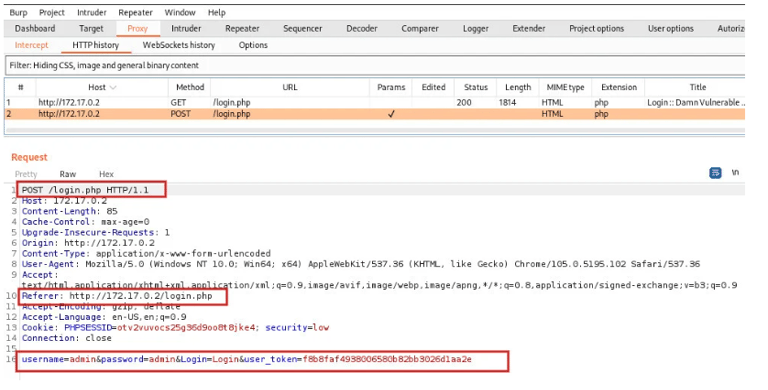
Task: Click the PHPSESSID cookie value
Action: 186,327
